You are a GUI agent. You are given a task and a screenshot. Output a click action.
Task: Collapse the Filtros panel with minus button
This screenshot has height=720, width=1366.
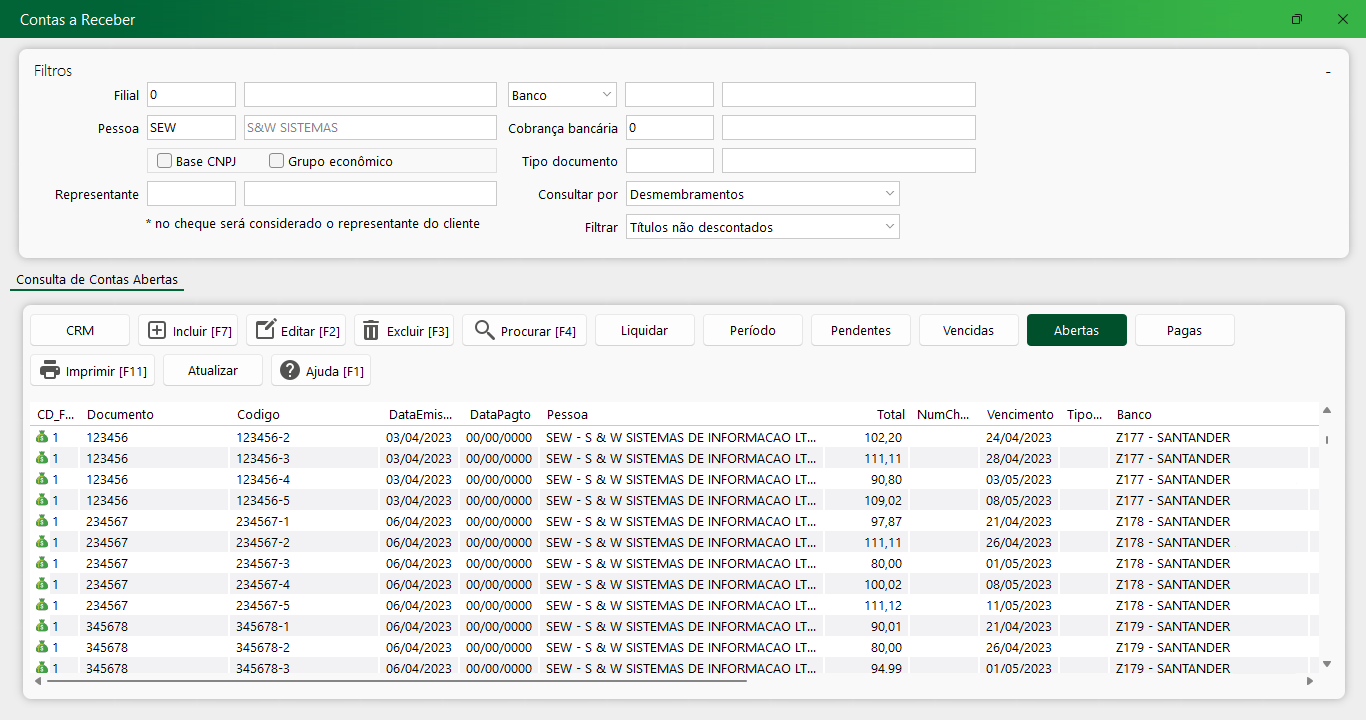[x=1328, y=72]
